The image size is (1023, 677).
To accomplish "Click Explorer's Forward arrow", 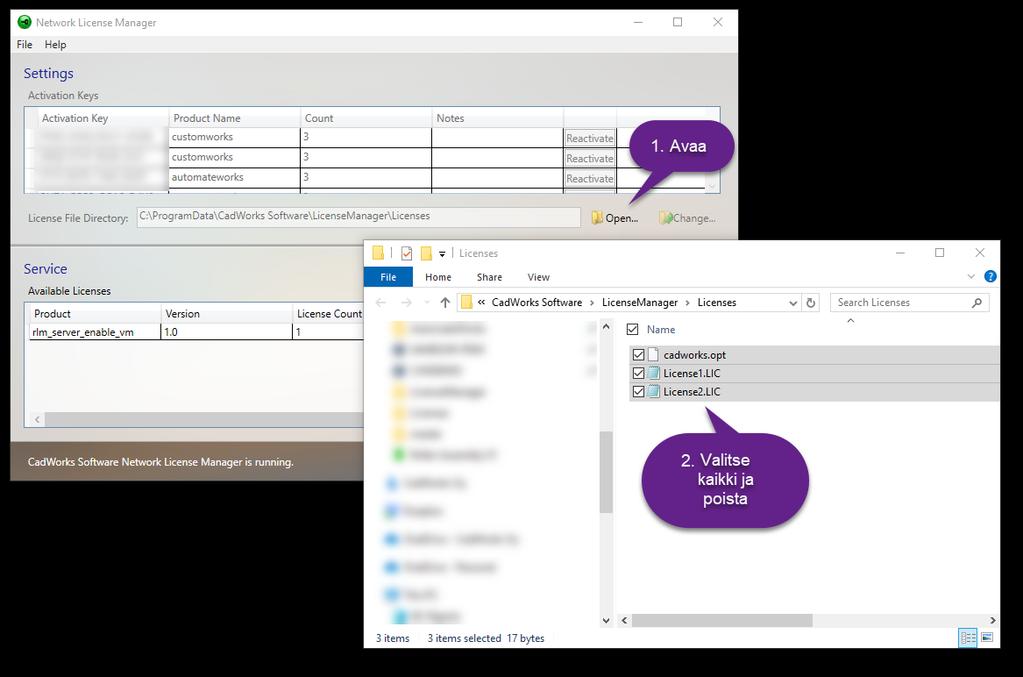I will [406, 303].
